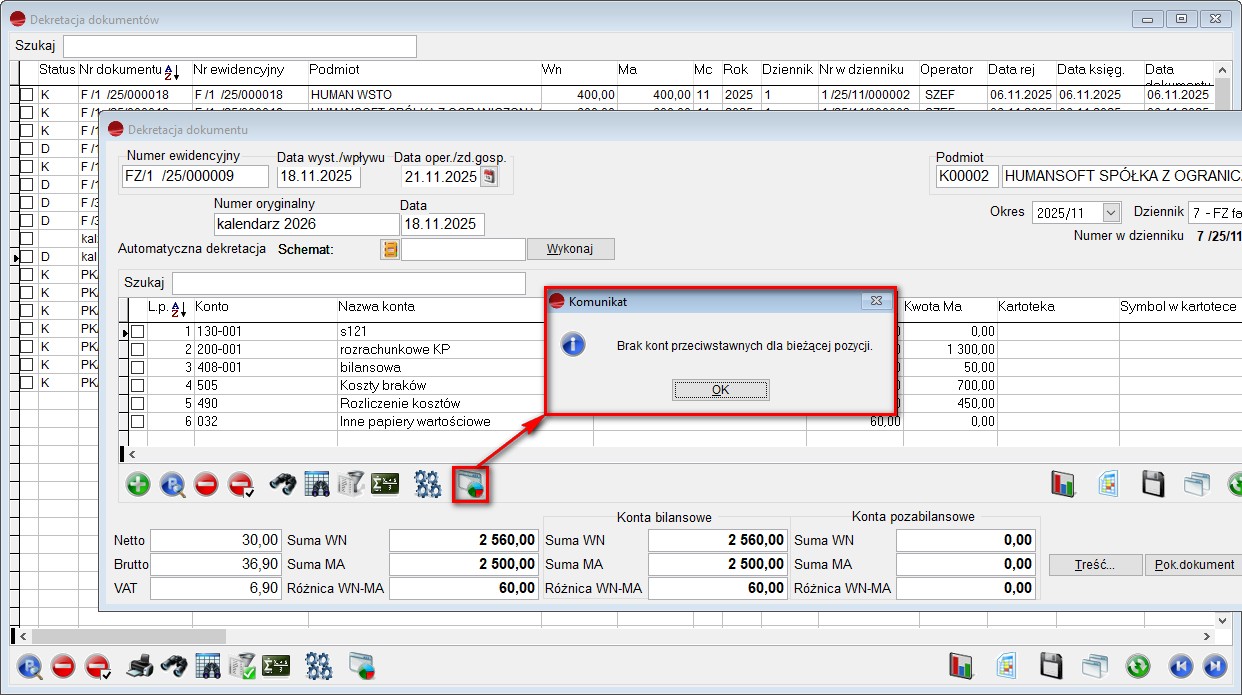The height and width of the screenshot is (695, 1242).
Task: Open the calendar picker beside operation date
Action: pos(489,177)
